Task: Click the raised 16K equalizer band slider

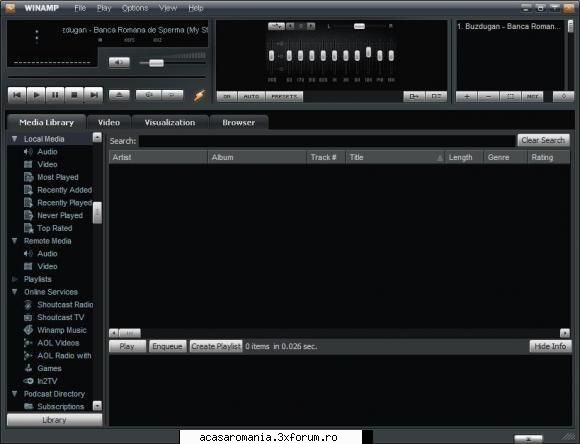Action: pos(368,52)
